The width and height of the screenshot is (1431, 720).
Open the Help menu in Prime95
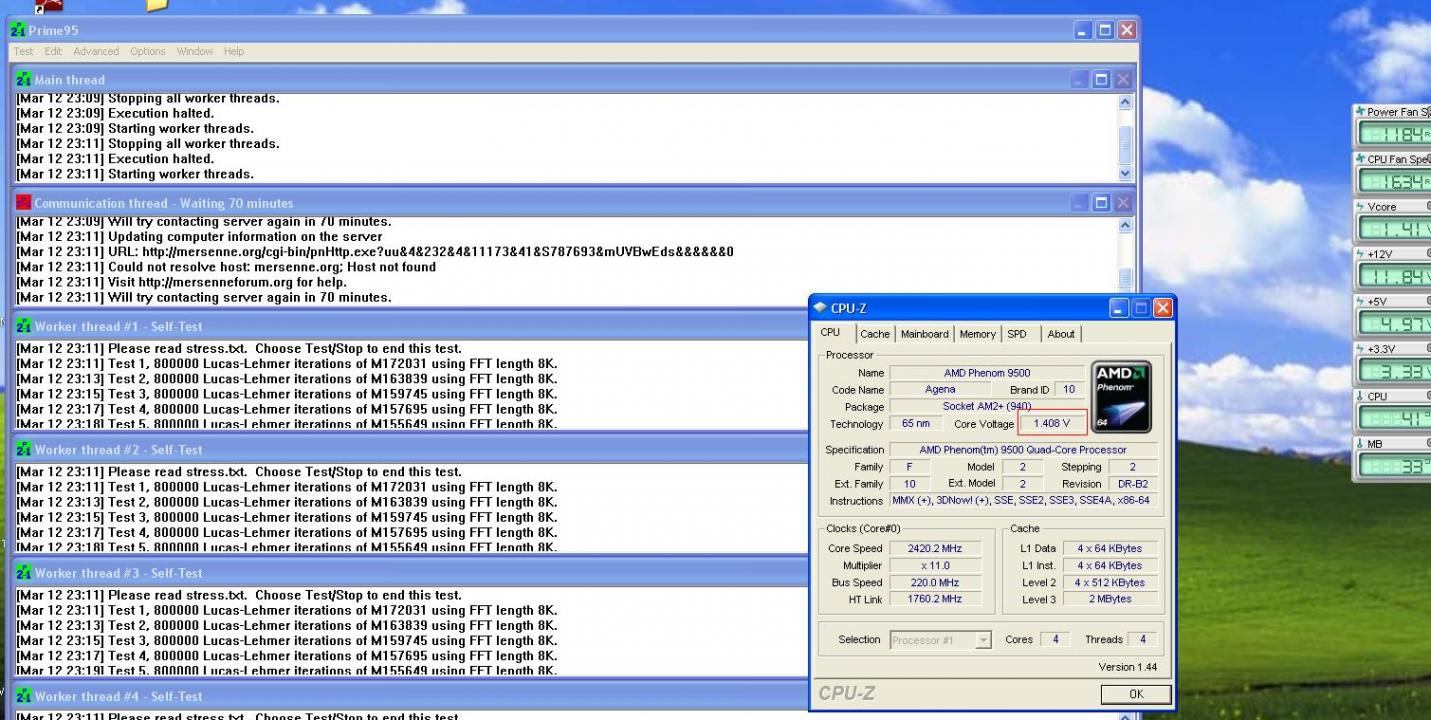click(x=234, y=51)
